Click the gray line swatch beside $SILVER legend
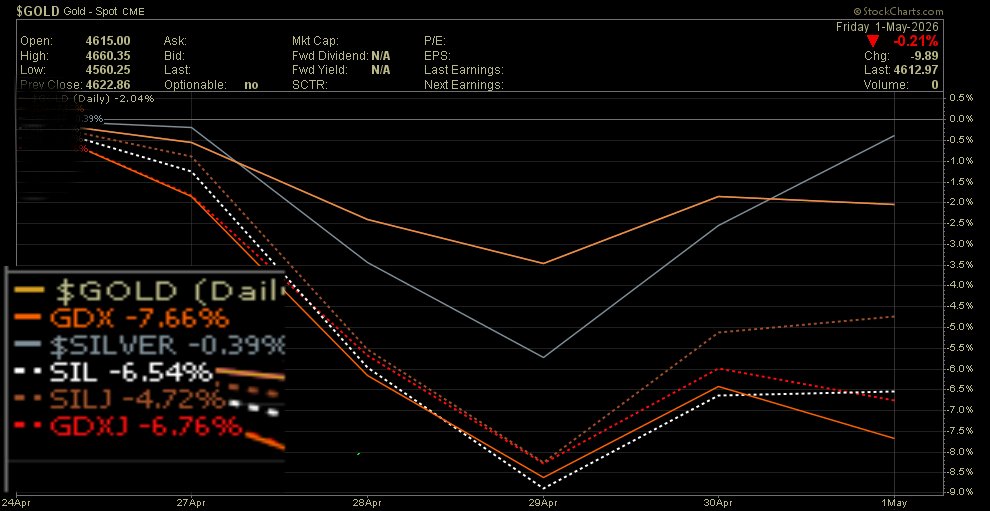This screenshot has height=511, width=990. [29, 346]
